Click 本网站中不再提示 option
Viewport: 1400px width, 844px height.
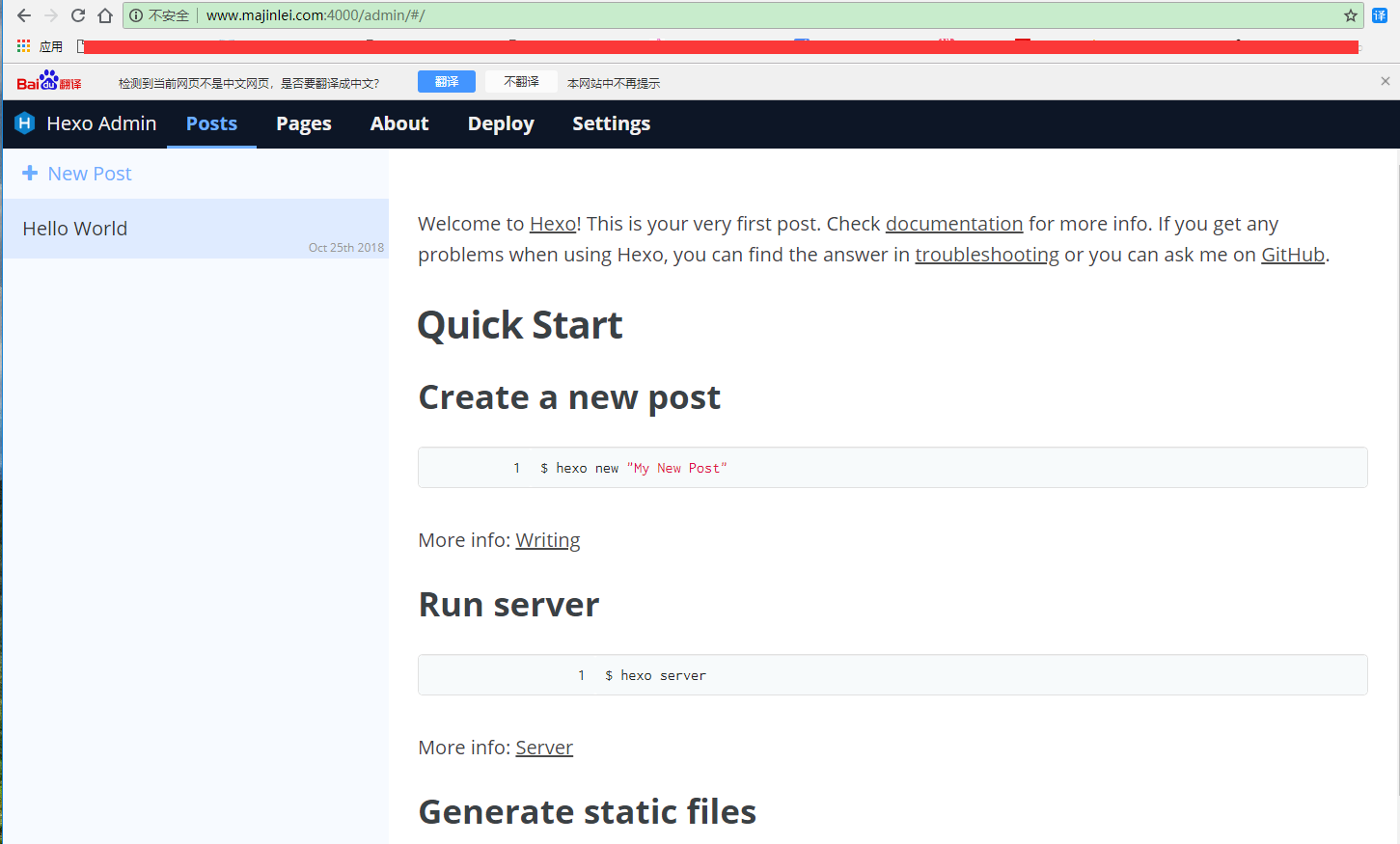pos(614,83)
